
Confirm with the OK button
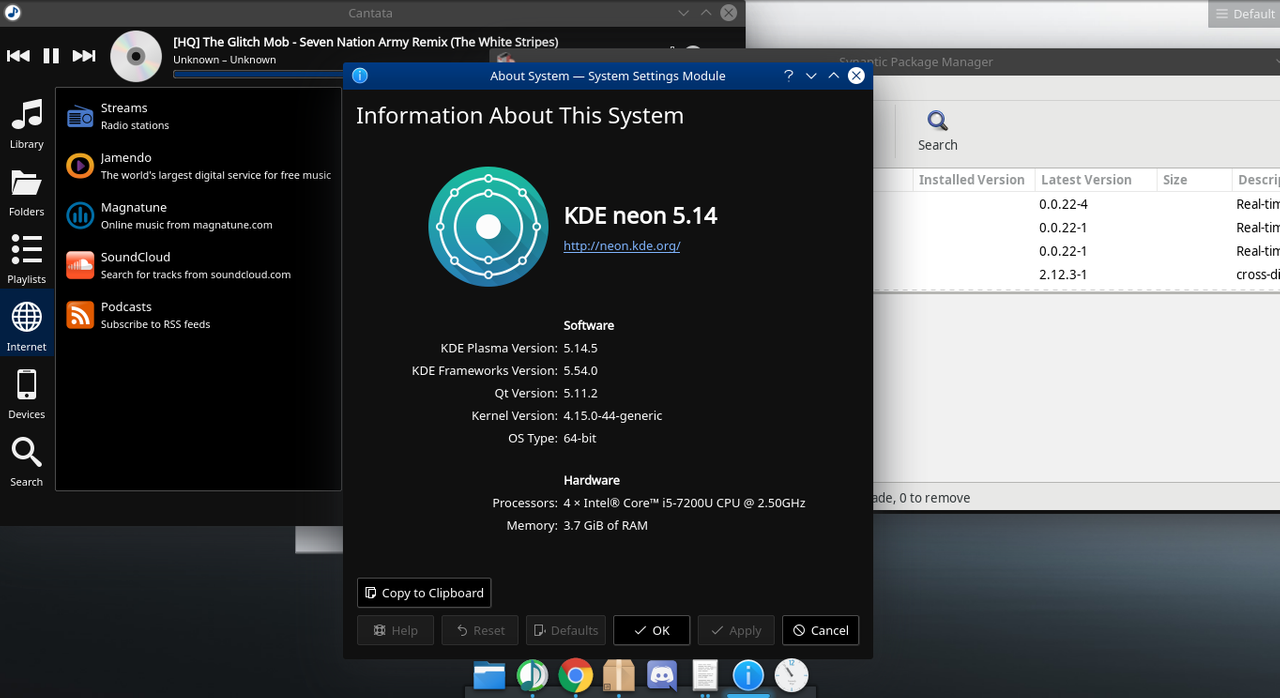coord(652,630)
